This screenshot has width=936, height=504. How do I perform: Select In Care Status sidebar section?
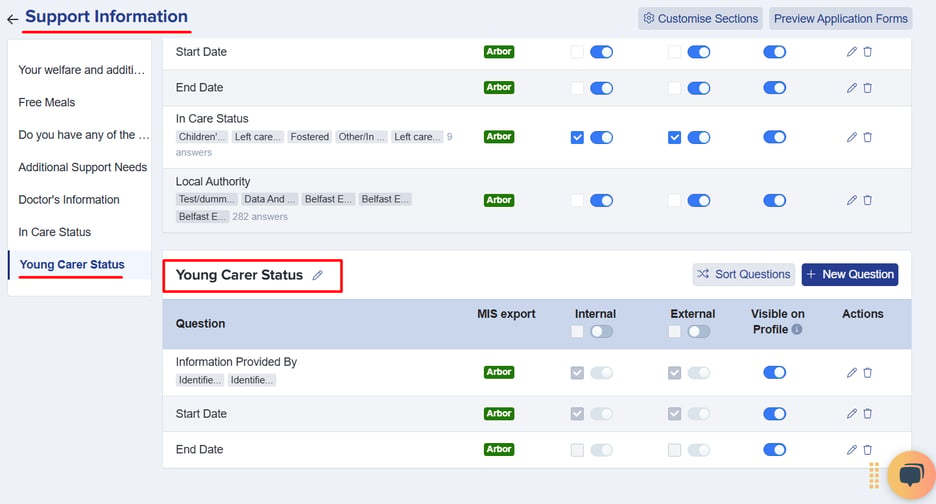click(x=54, y=232)
